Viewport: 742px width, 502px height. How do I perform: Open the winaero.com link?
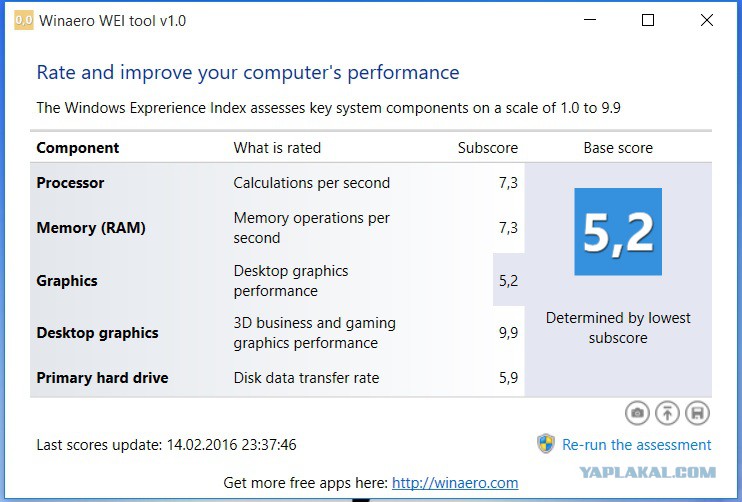click(x=454, y=483)
